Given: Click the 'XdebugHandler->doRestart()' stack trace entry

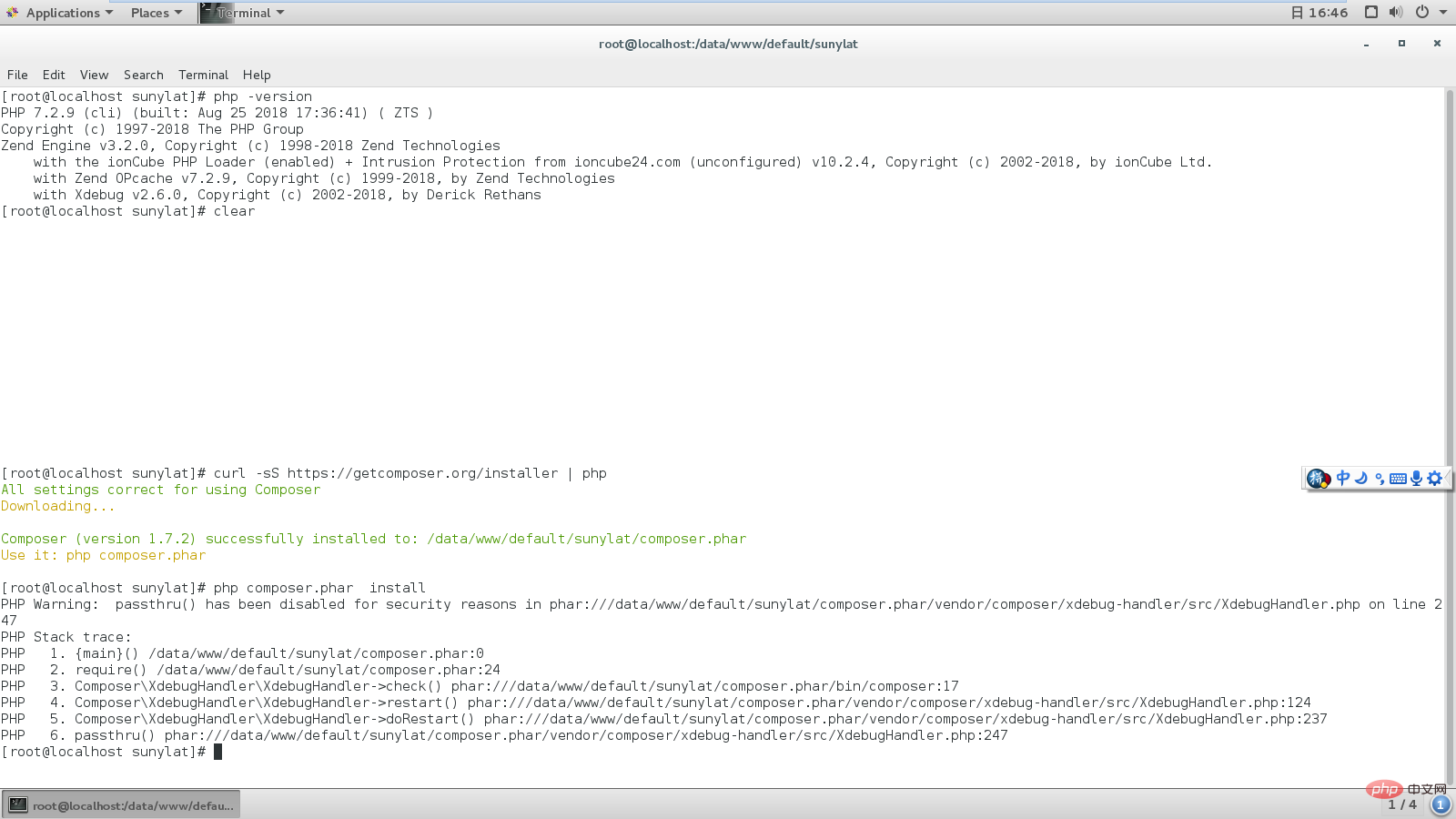Looking at the screenshot, I should pyautogui.click(x=664, y=719).
